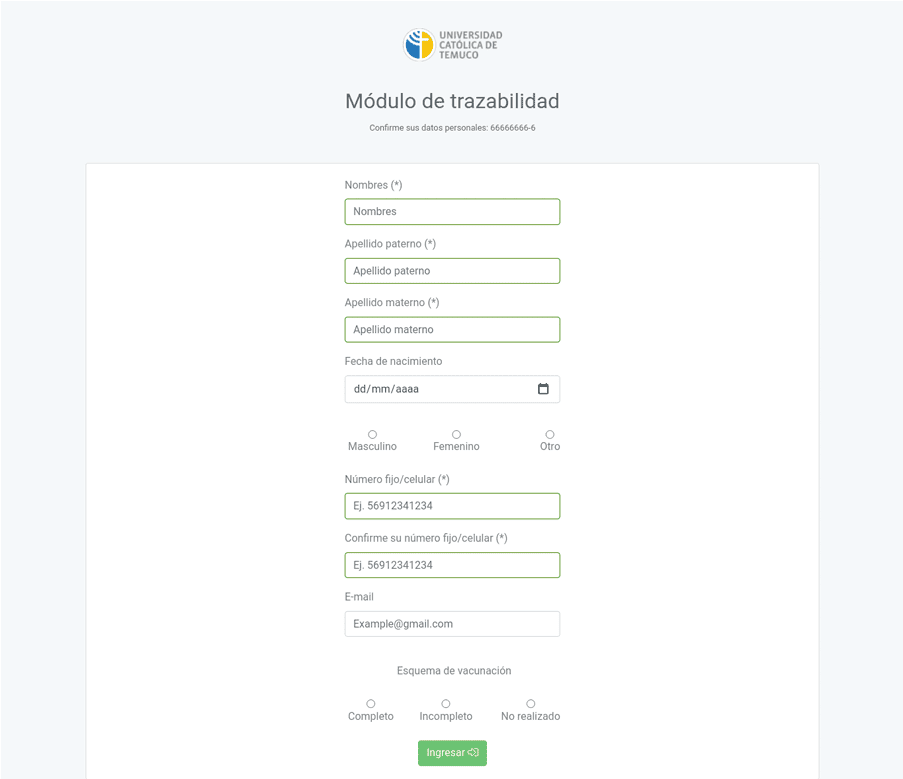Choose the Otro gender option
This screenshot has width=903, height=779.
[550, 434]
